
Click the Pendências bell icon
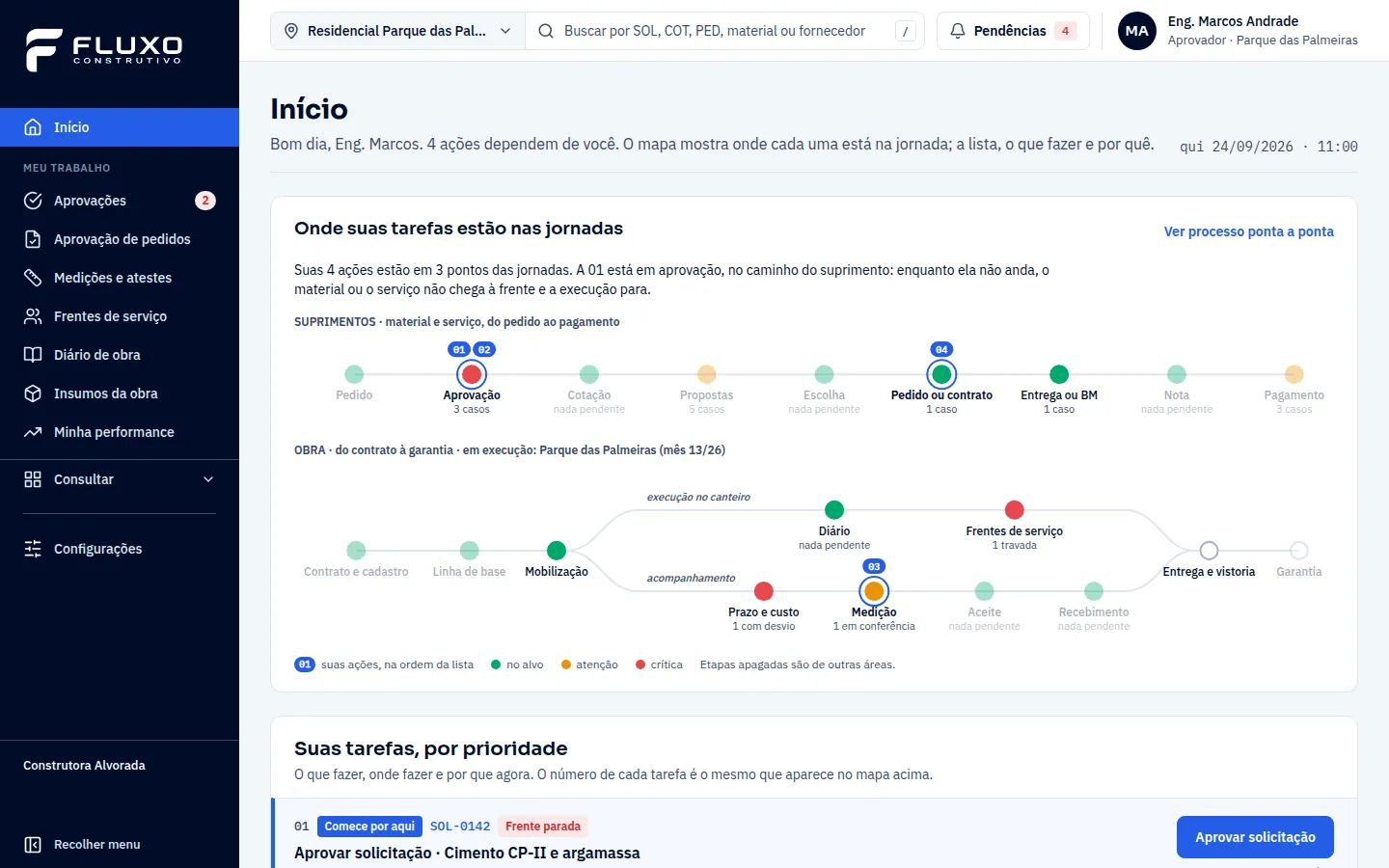click(958, 31)
